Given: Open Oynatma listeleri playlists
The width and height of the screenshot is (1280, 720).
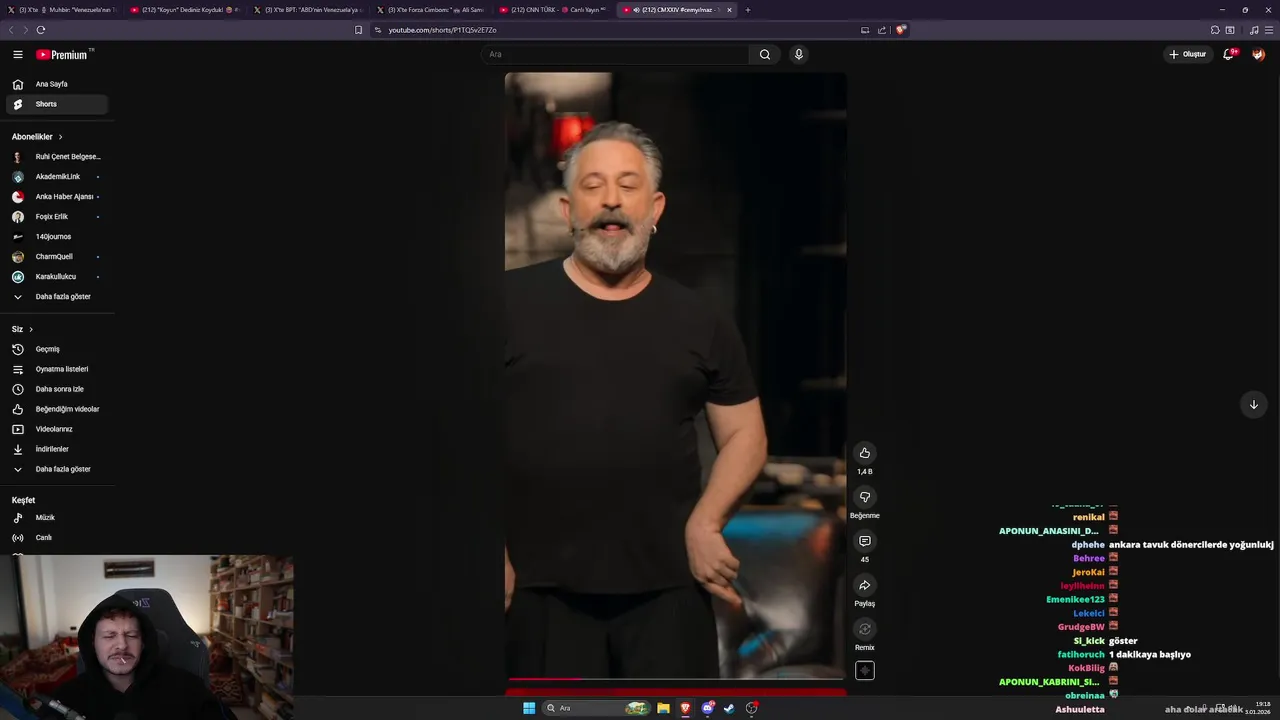Looking at the screenshot, I should click(57, 369).
